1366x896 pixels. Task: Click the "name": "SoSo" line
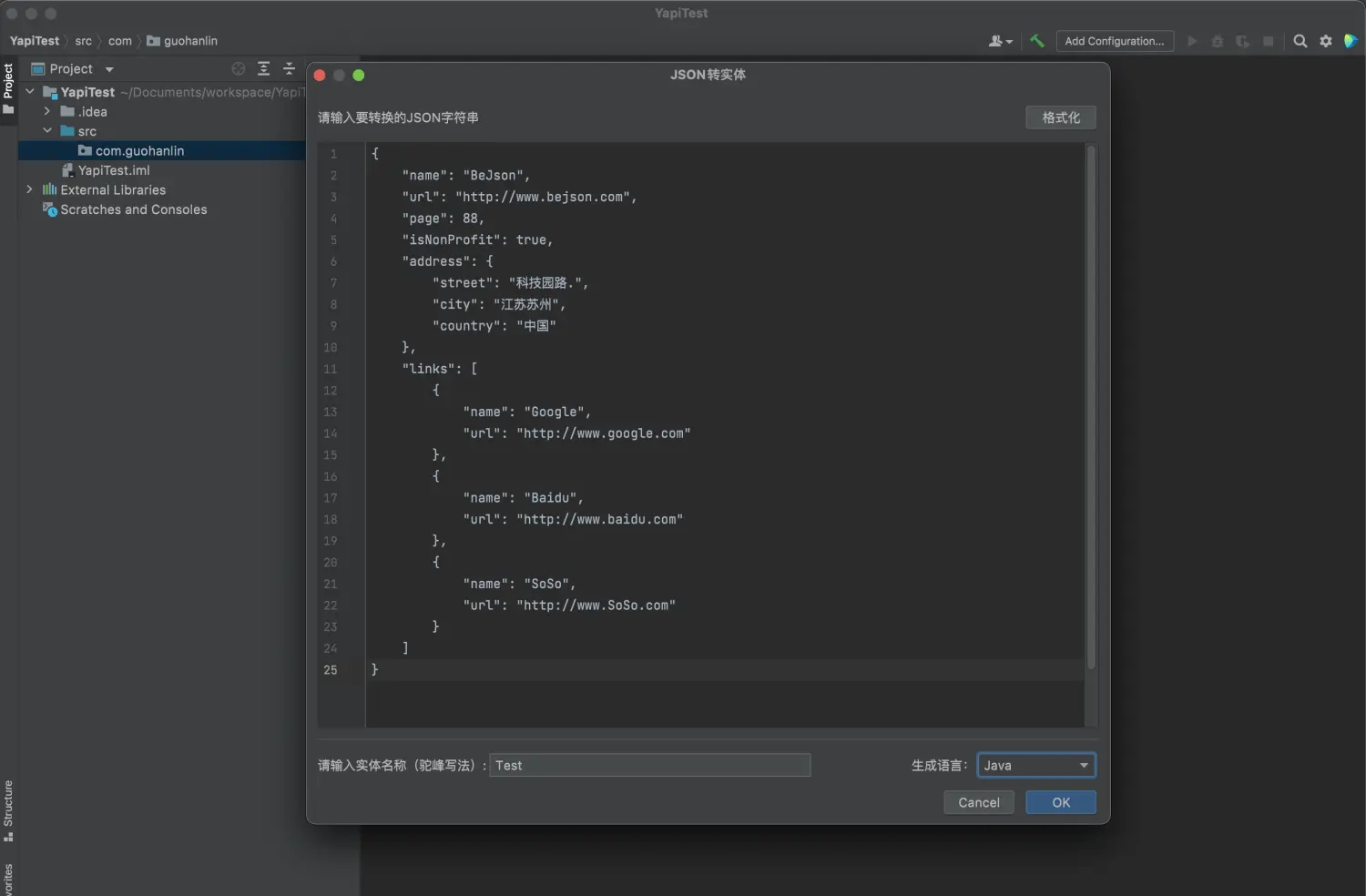pyautogui.click(x=519, y=584)
